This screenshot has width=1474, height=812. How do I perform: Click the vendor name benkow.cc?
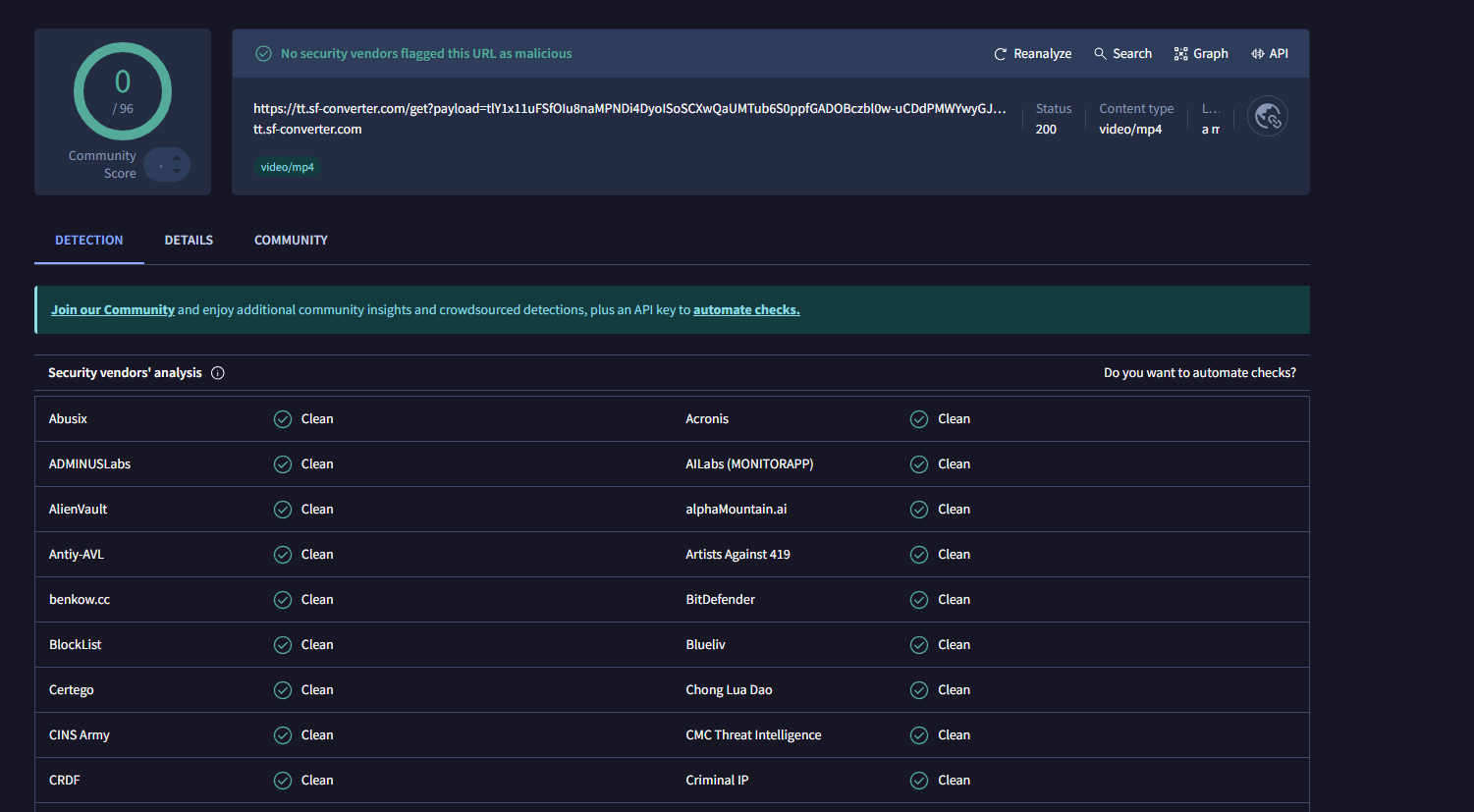(x=80, y=600)
